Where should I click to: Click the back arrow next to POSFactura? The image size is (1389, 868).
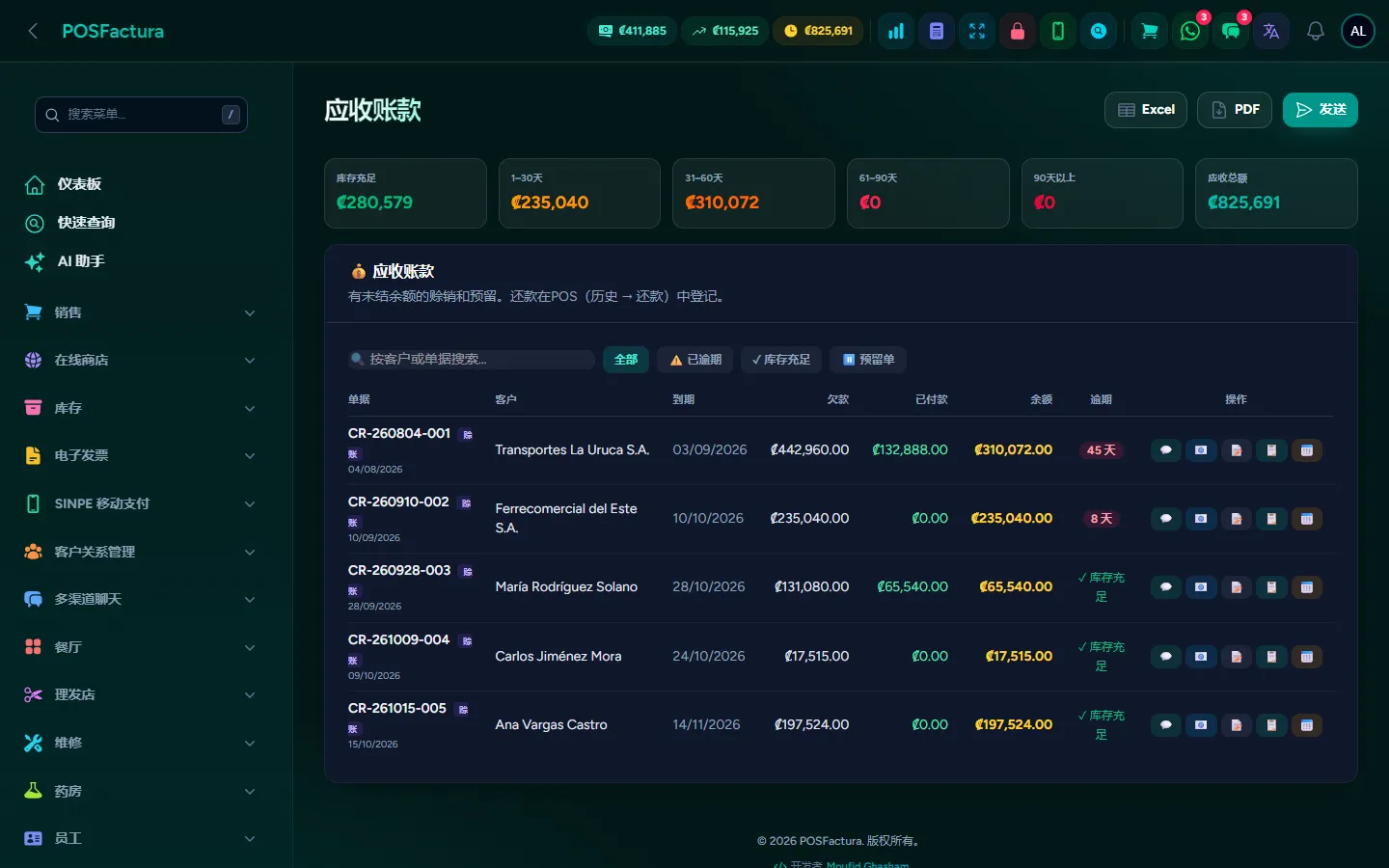33,31
